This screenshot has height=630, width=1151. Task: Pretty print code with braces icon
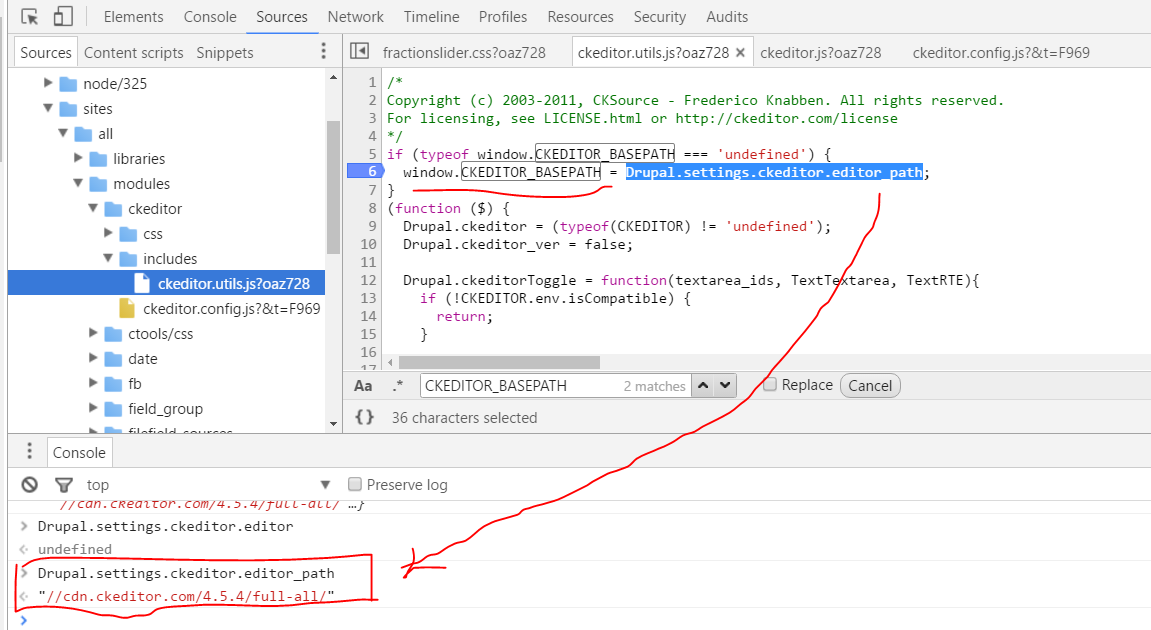[x=365, y=418]
